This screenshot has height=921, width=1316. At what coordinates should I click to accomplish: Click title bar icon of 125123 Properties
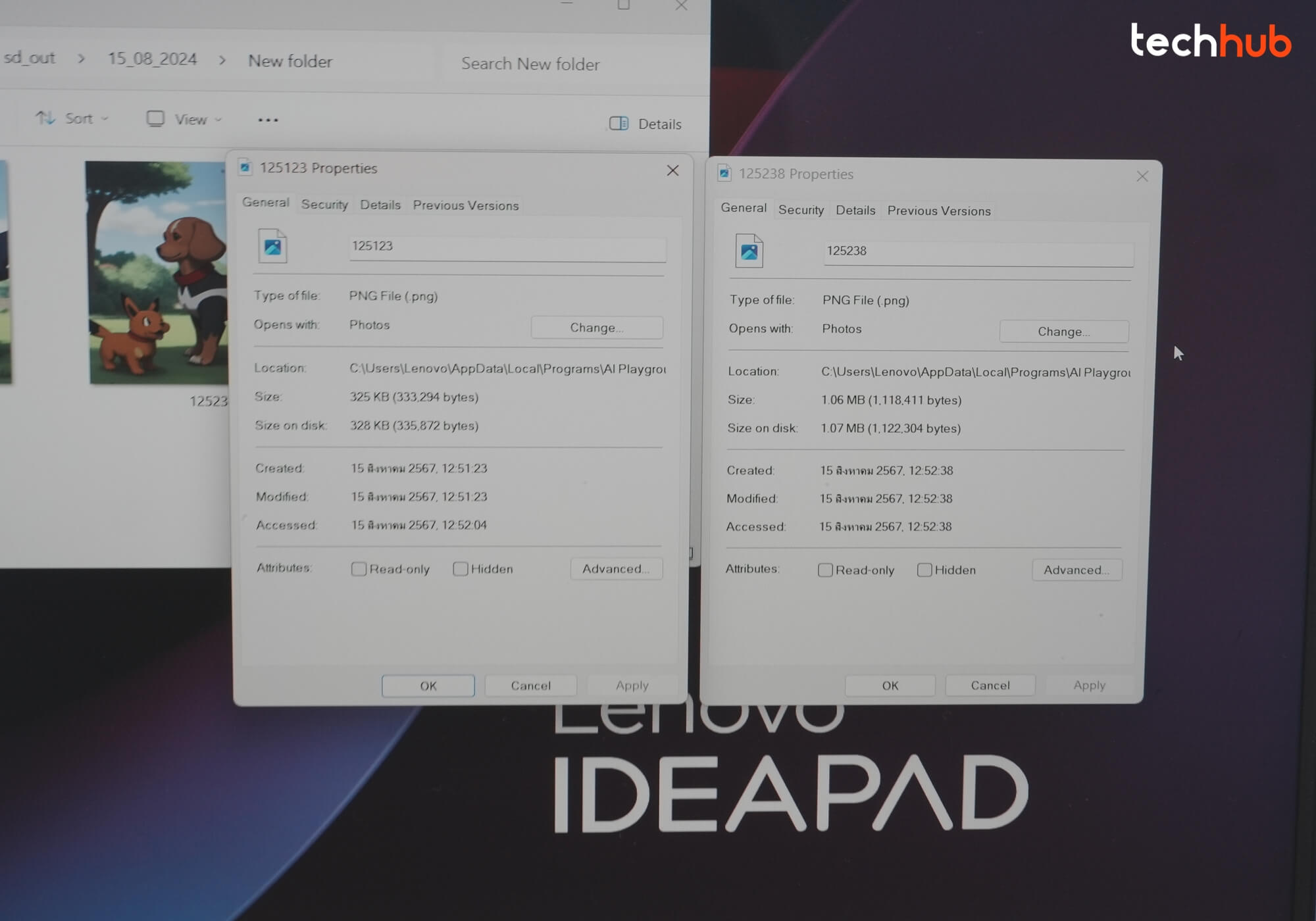pos(245,167)
